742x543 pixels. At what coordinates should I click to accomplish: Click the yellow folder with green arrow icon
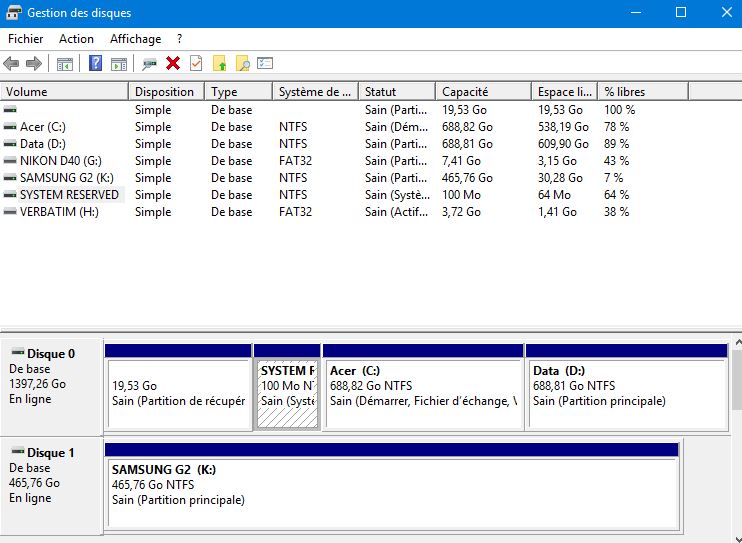(220, 64)
